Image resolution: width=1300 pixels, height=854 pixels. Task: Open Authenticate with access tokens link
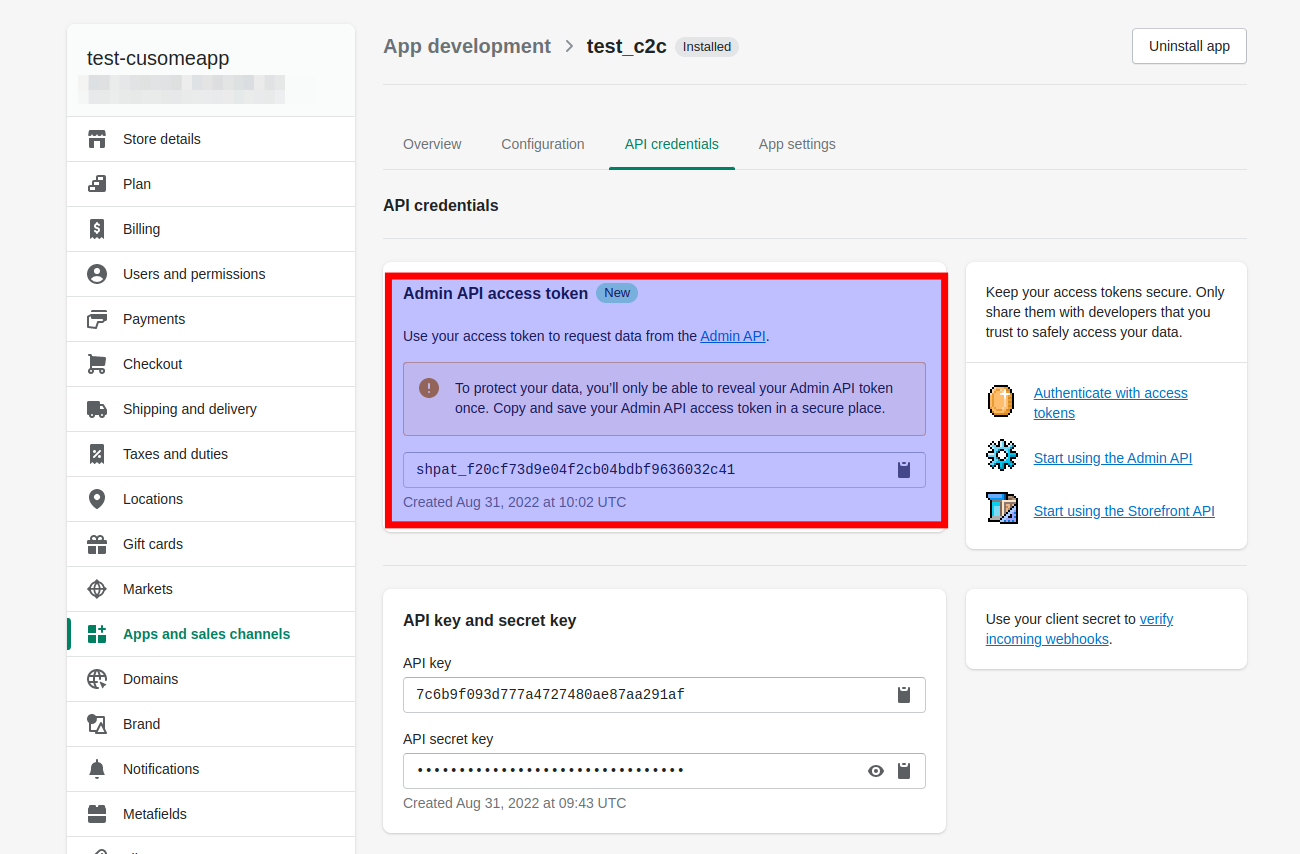[x=1111, y=403]
